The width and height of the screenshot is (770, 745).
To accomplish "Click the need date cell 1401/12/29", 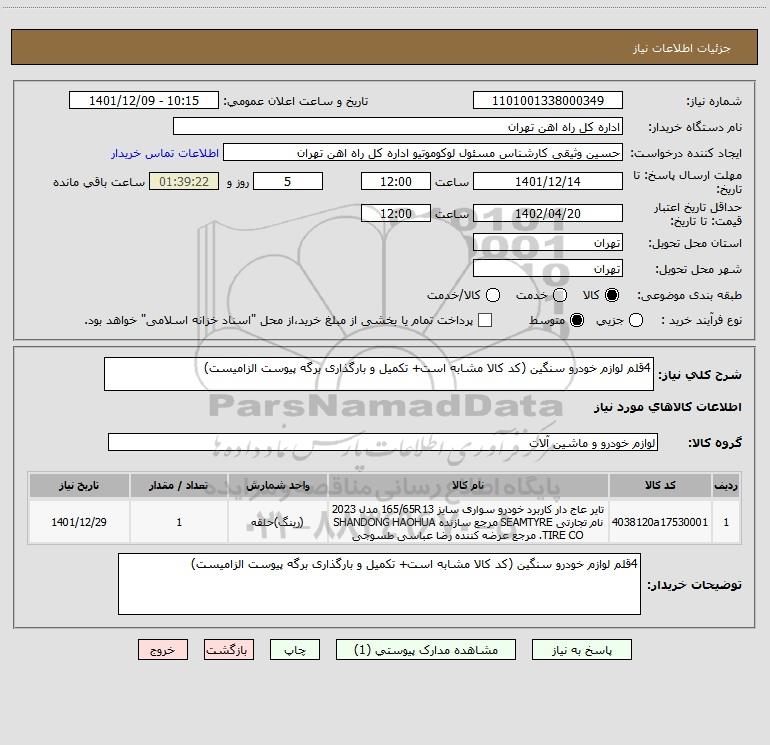I will point(79,522).
